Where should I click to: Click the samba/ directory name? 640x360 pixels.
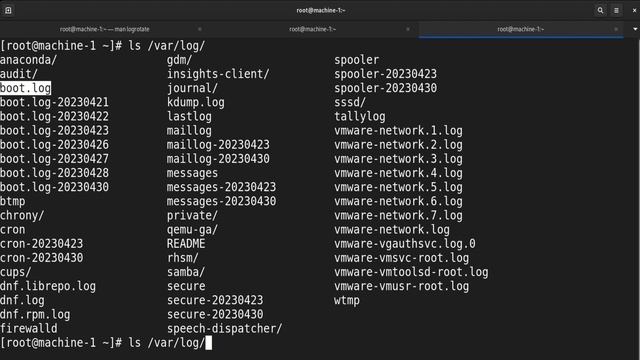tap(186, 272)
